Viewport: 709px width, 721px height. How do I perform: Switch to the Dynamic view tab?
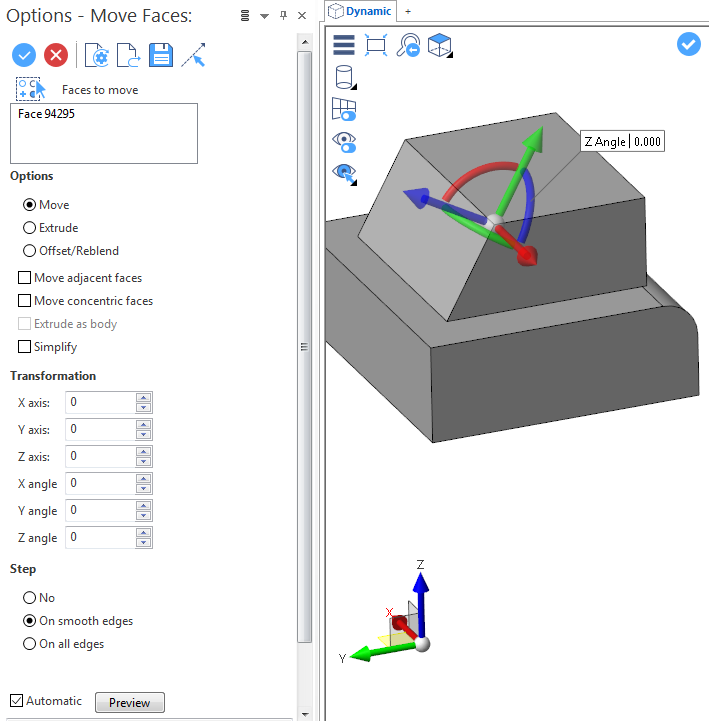[361, 11]
